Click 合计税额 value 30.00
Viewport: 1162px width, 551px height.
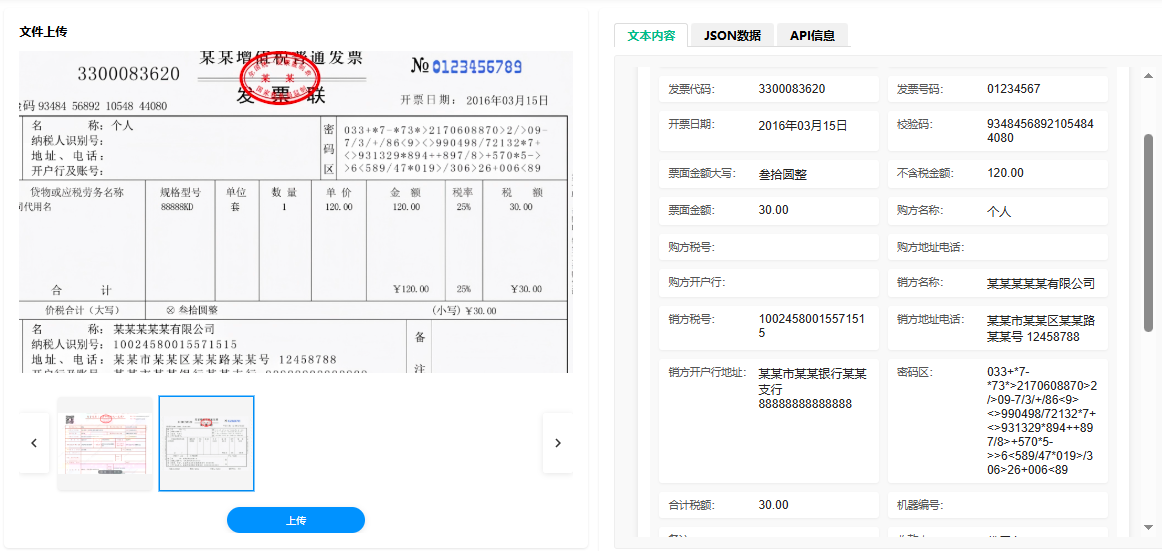coord(774,505)
